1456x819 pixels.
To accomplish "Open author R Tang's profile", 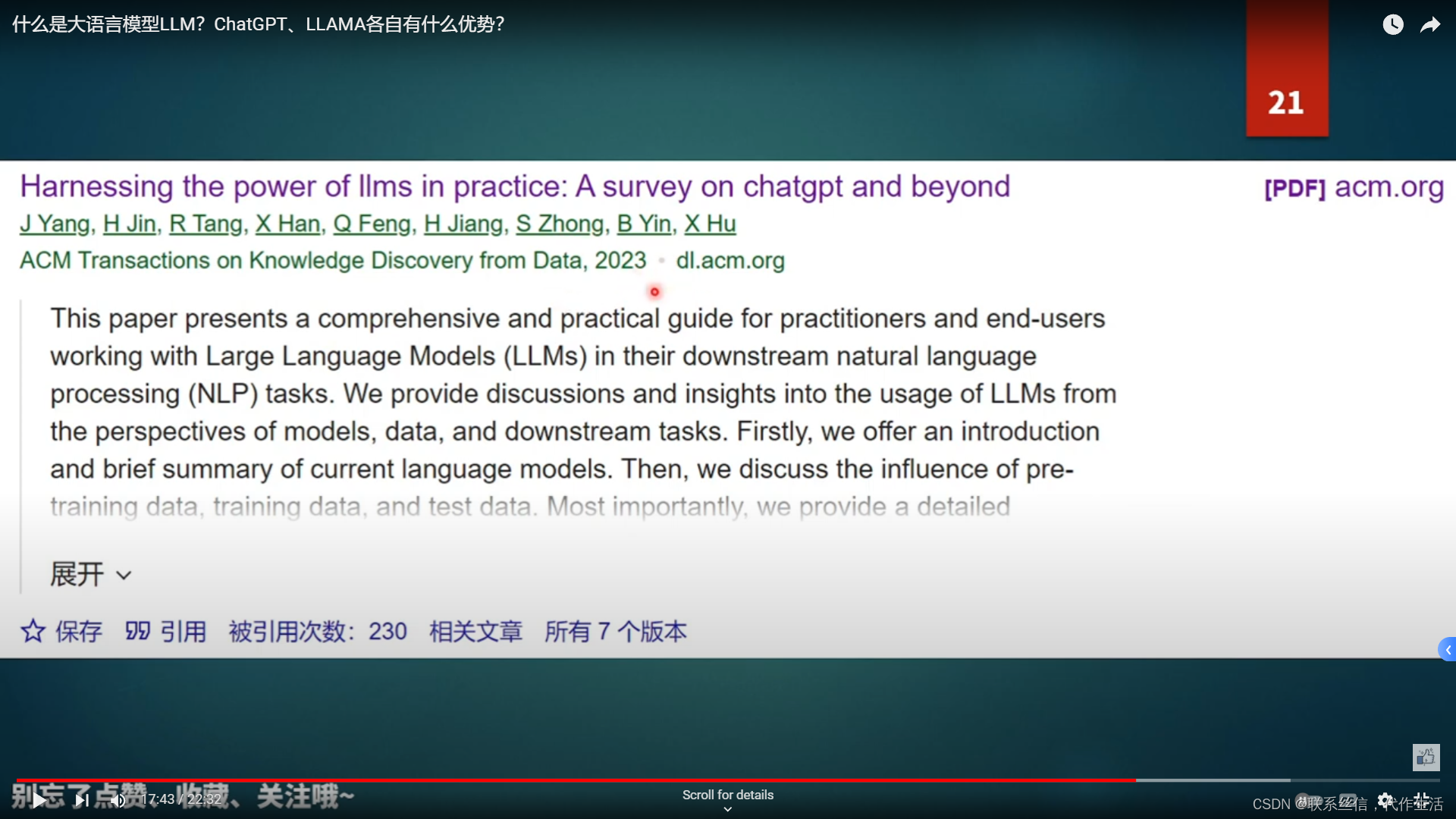I will coord(206,224).
